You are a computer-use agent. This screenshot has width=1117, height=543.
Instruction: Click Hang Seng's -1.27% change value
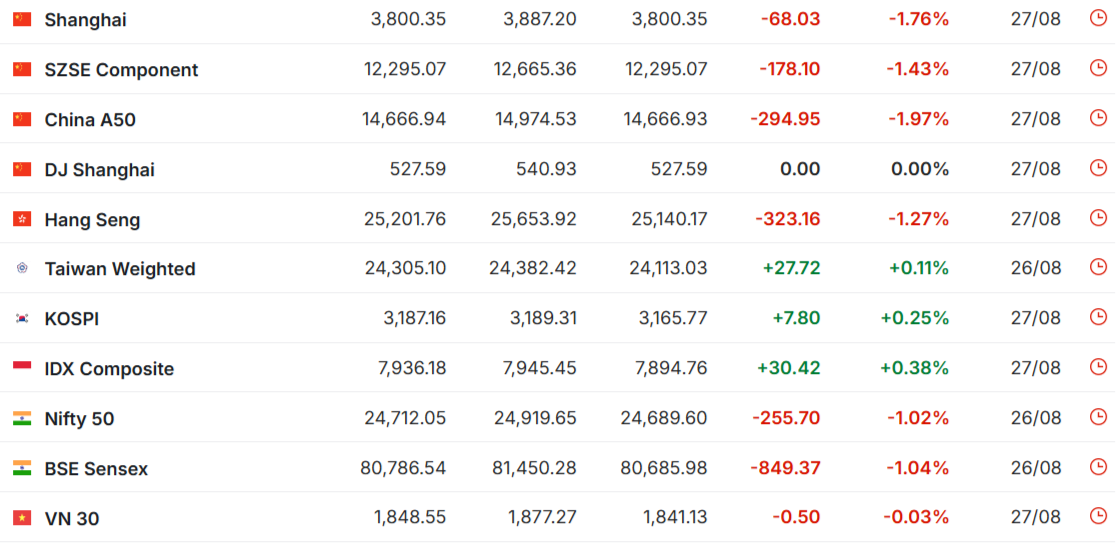point(918,219)
